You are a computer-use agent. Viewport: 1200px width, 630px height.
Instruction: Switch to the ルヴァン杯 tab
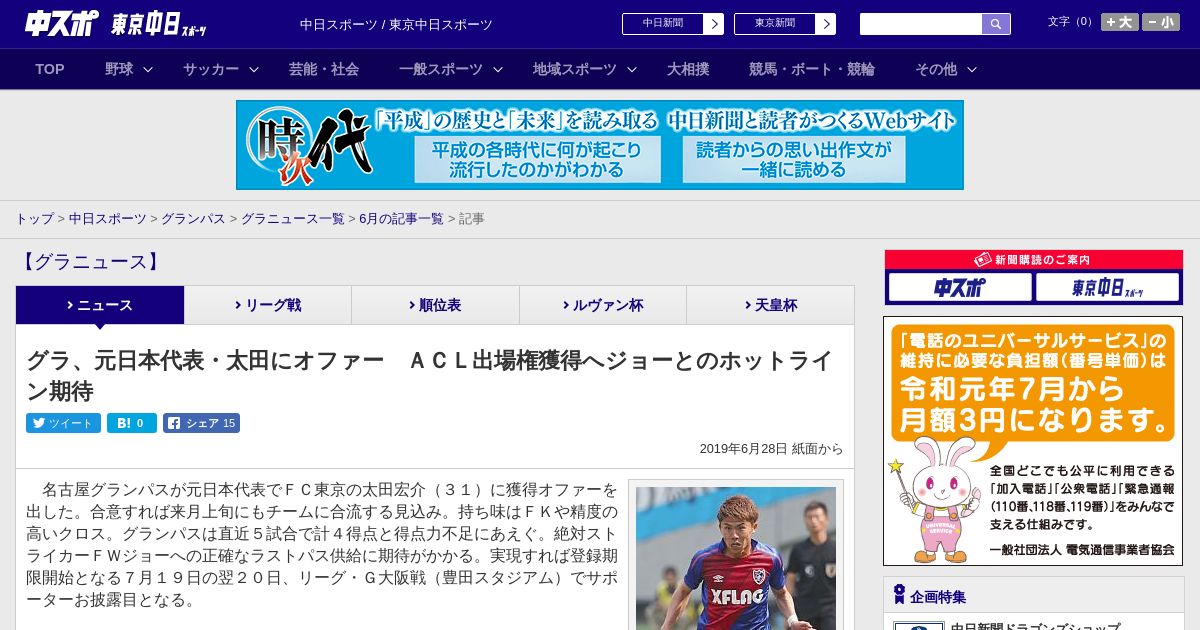[x=603, y=305]
